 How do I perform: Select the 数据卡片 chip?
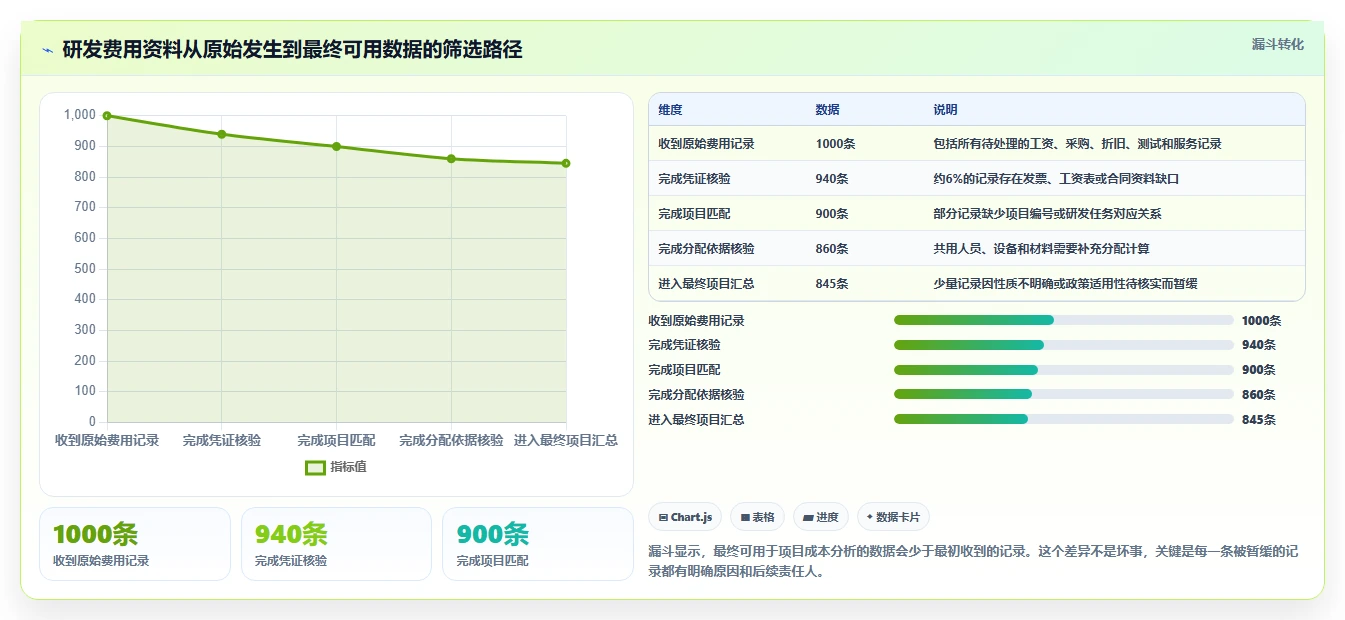893,517
